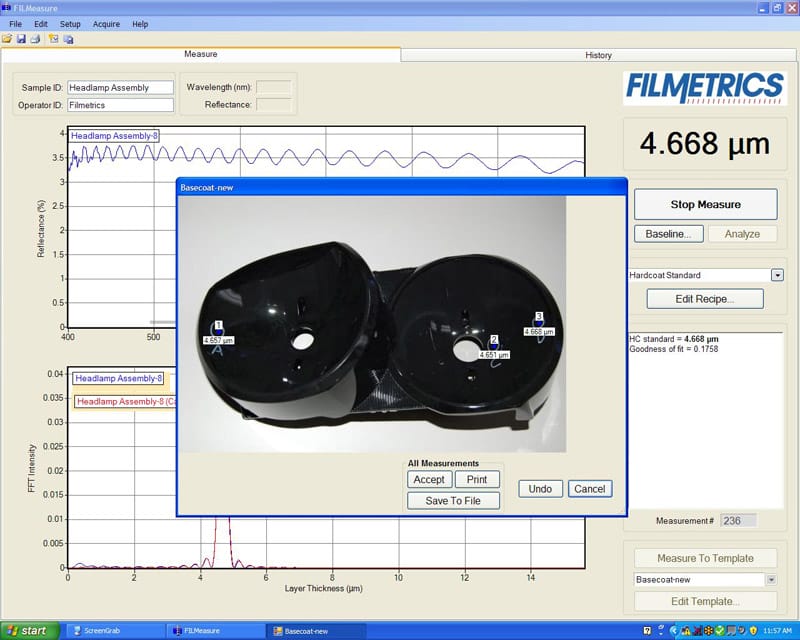Click the printer toolbar icon
This screenshot has width=800, height=640.
coord(35,39)
